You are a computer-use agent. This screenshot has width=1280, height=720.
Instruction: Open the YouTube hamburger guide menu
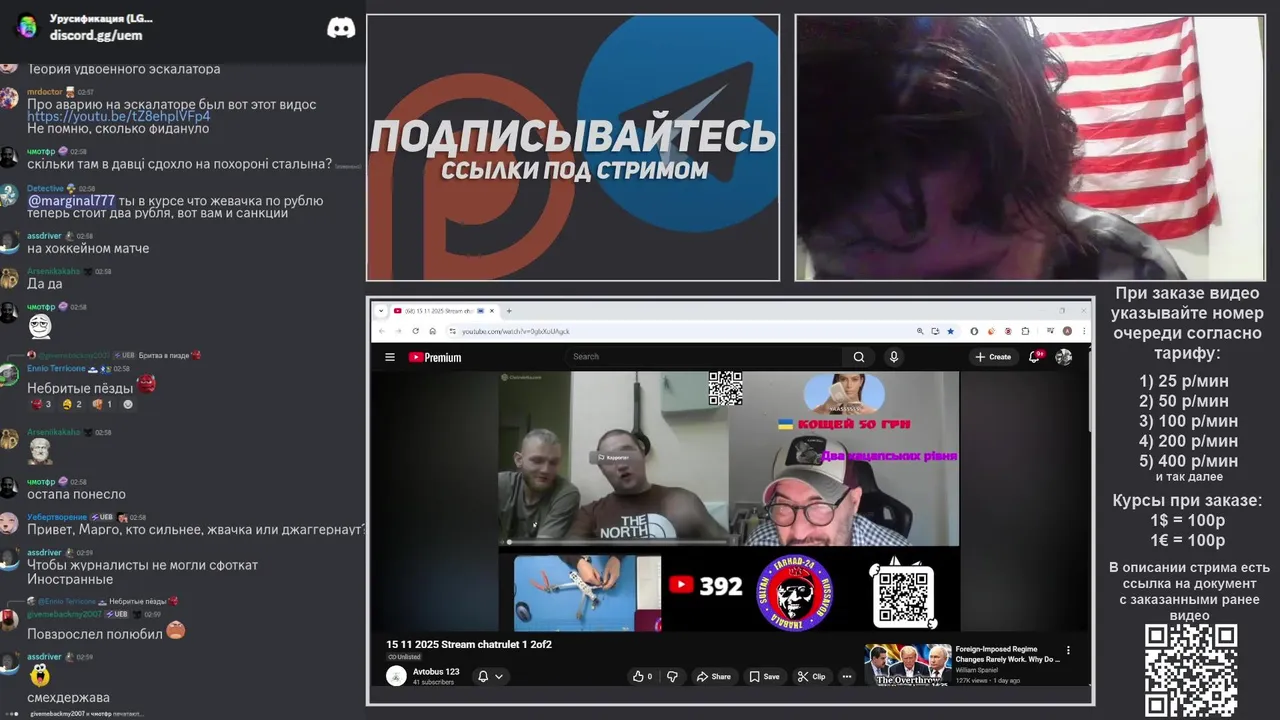click(x=390, y=357)
